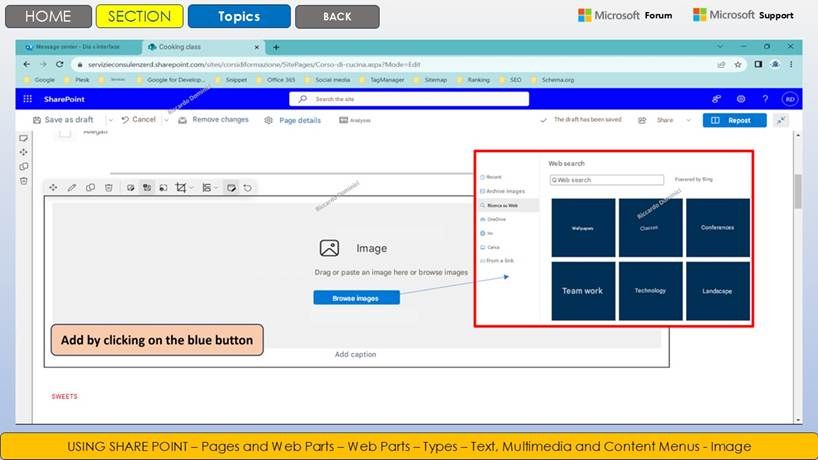Image resolution: width=818 pixels, height=460 pixels.
Task: Select OneDrive in image picker sidebar
Action: tap(493, 220)
